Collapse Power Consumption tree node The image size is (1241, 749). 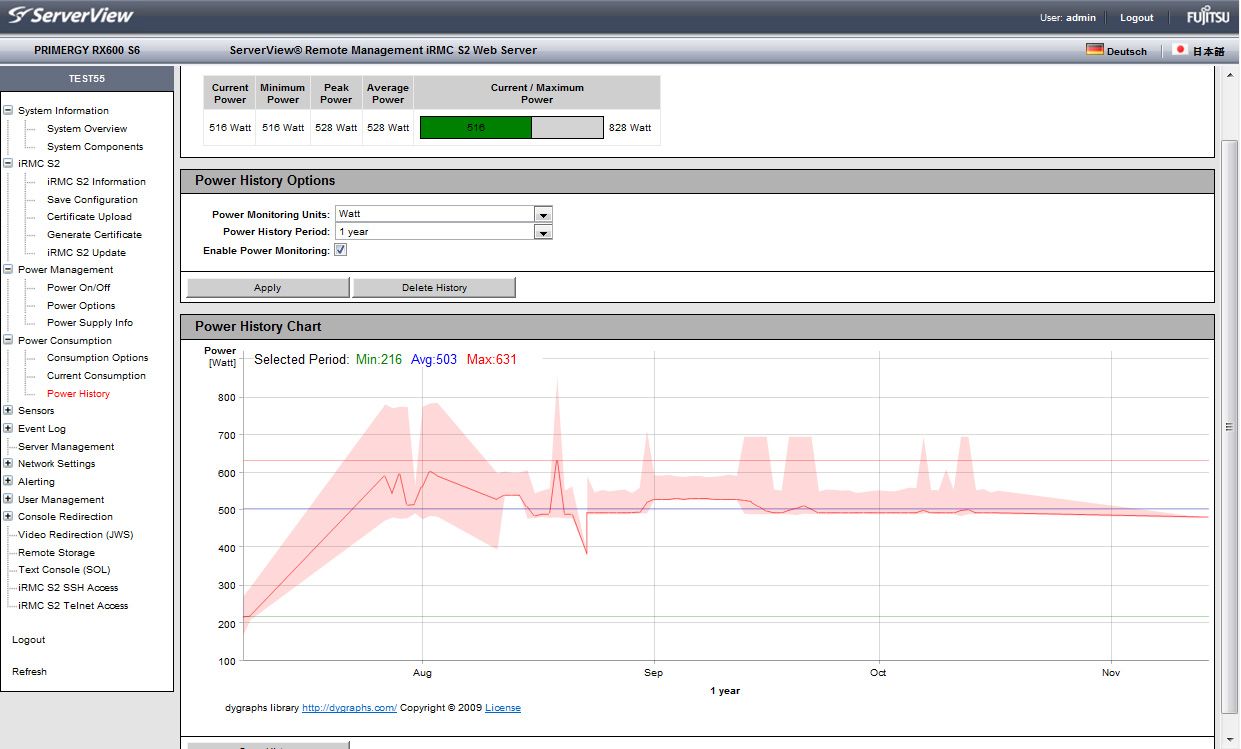[x=8, y=340]
